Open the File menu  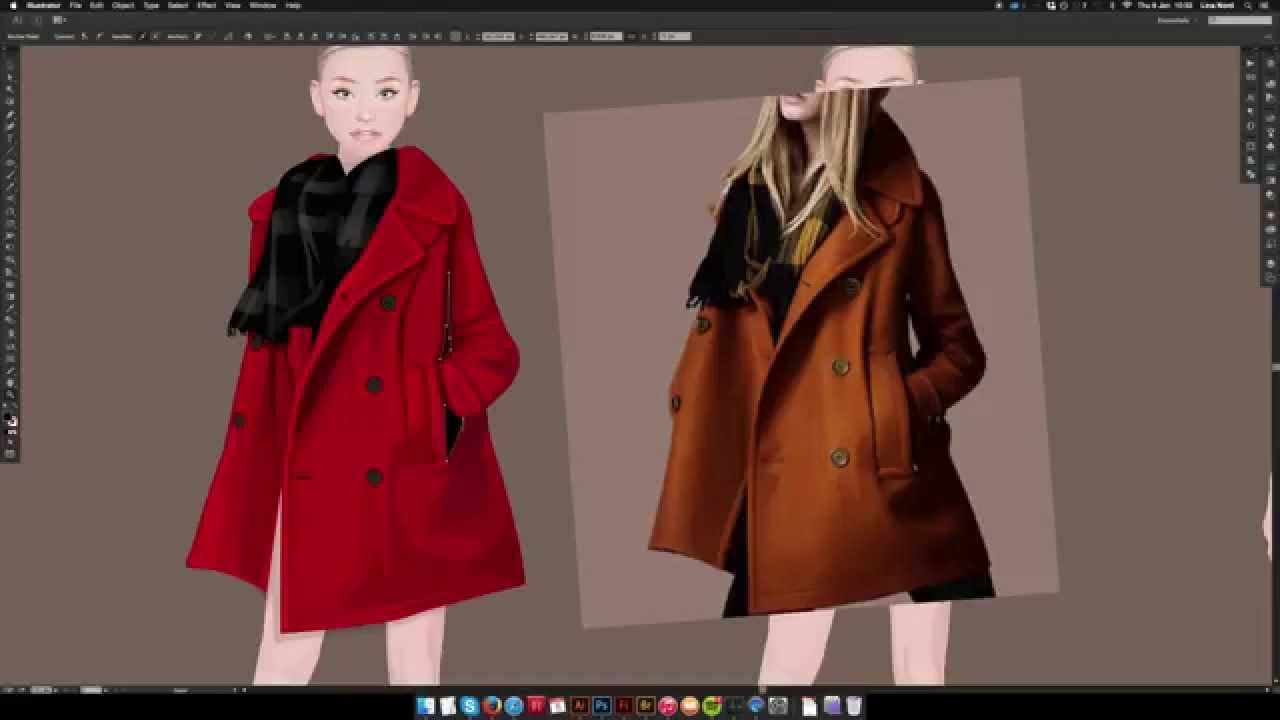(x=75, y=5)
